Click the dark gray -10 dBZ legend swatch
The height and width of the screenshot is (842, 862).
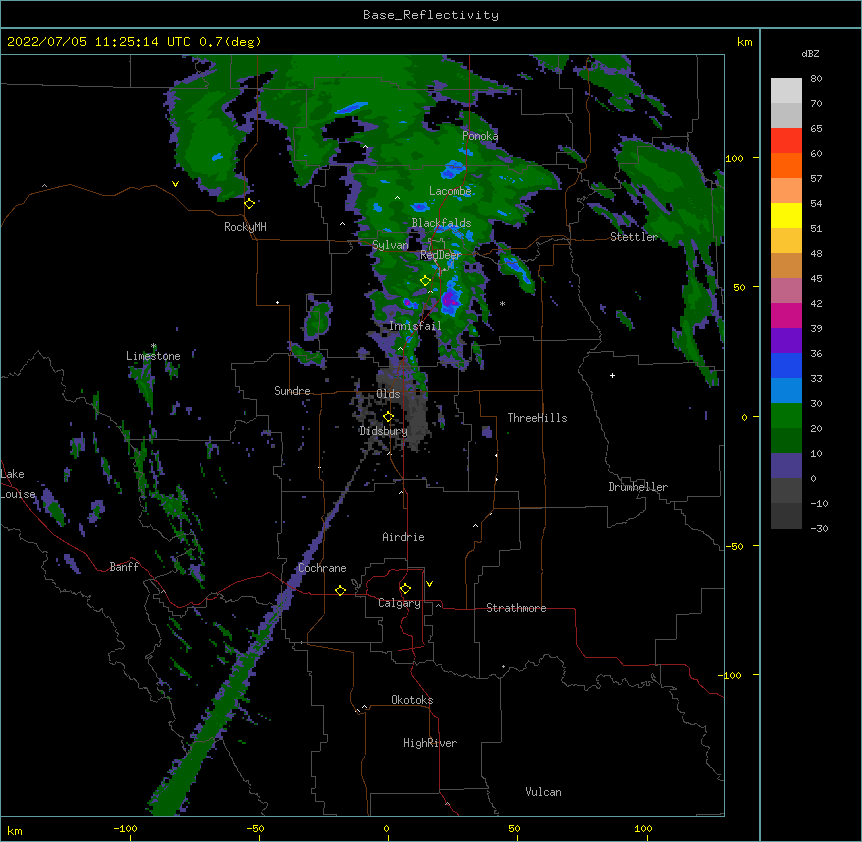click(786, 516)
